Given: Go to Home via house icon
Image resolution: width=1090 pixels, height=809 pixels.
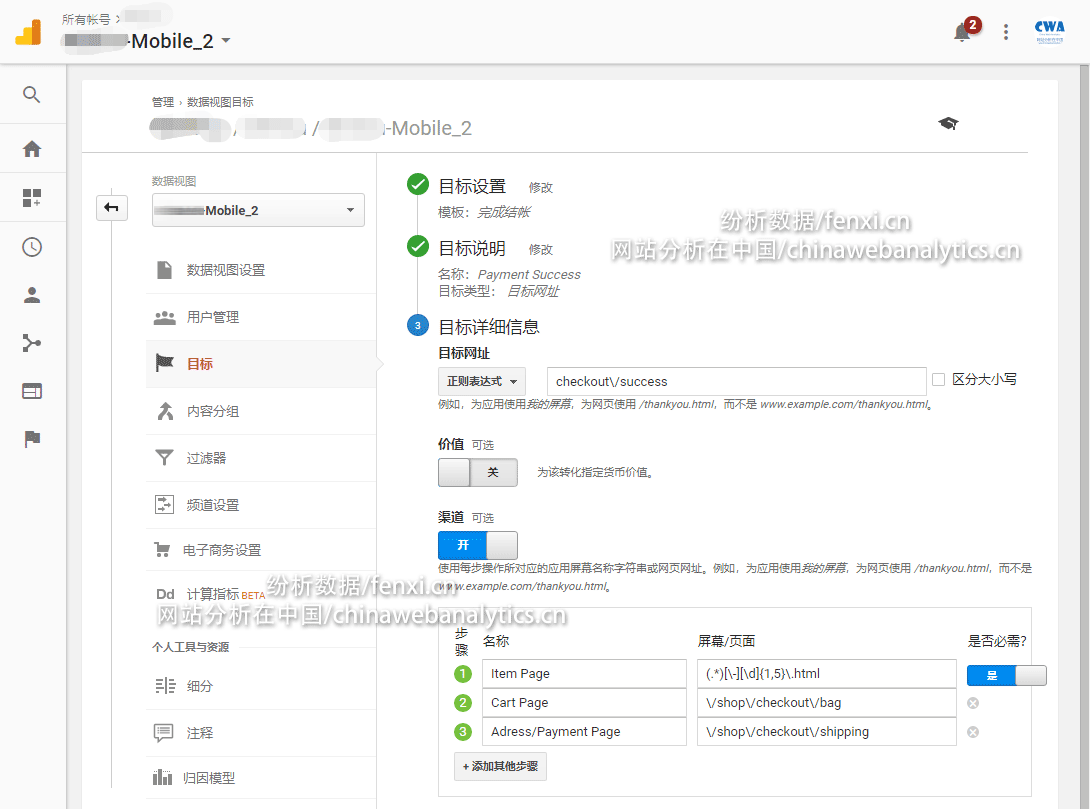Looking at the screenshot, I should tap(32, 149).
